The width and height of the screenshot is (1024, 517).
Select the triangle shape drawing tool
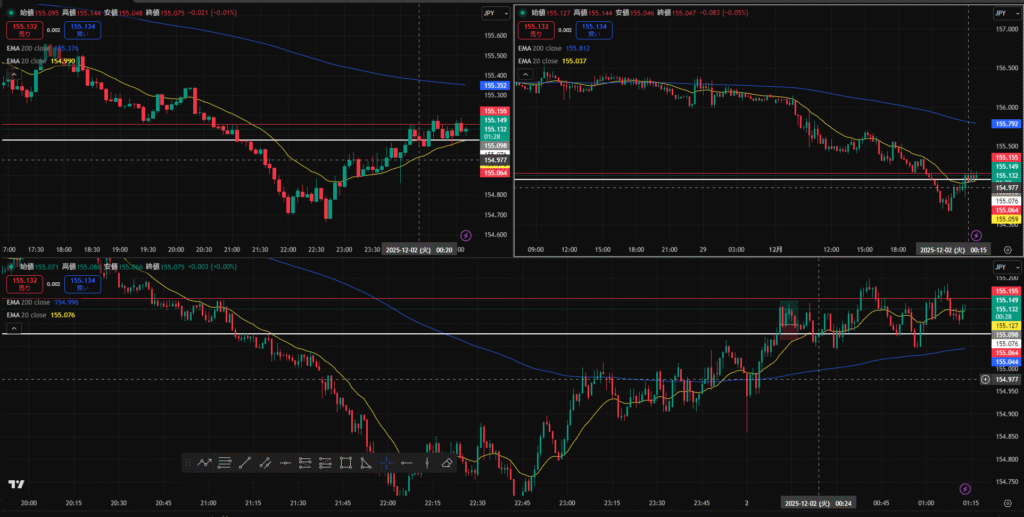point(366,463)
